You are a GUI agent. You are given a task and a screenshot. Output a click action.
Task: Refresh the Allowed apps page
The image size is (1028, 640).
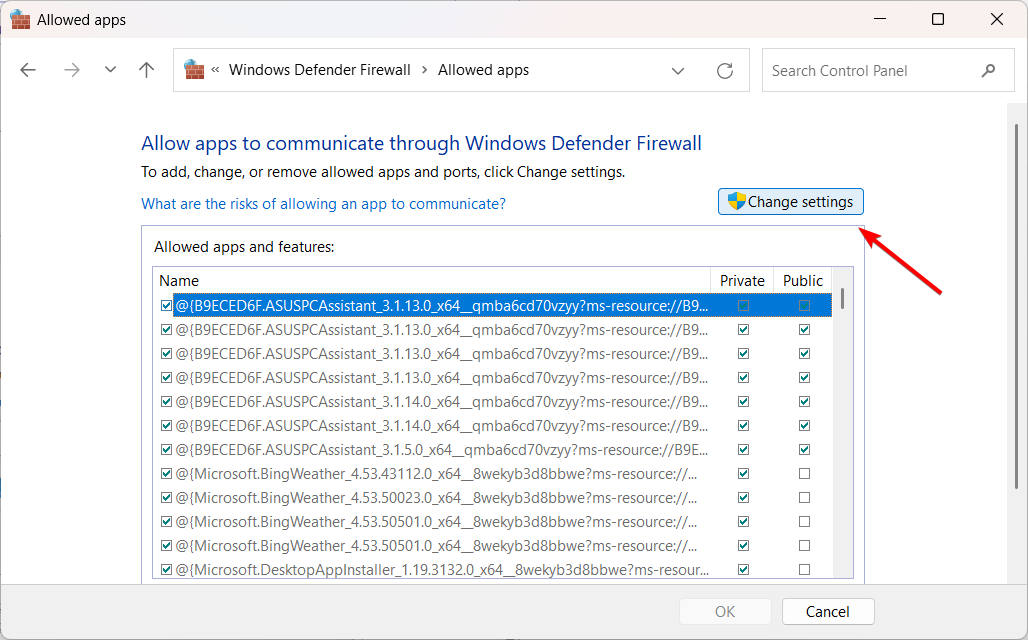click(x=725, y=71)
